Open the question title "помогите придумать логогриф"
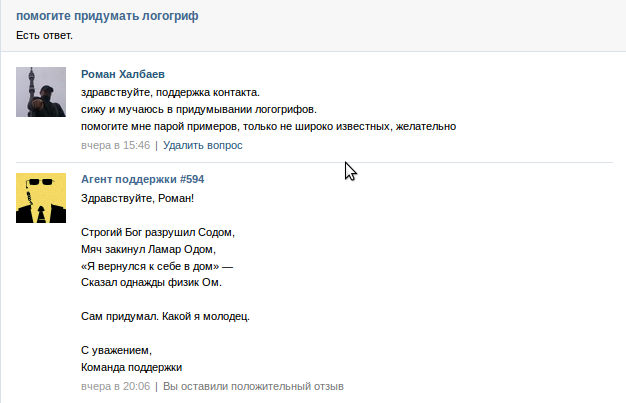The width and height of the screenshot is (626, 403). pos(107,16)
